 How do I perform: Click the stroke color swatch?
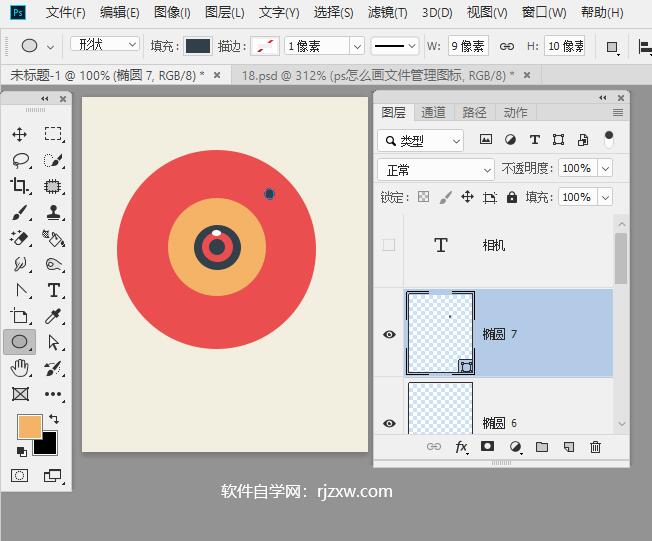click(265, 46)
